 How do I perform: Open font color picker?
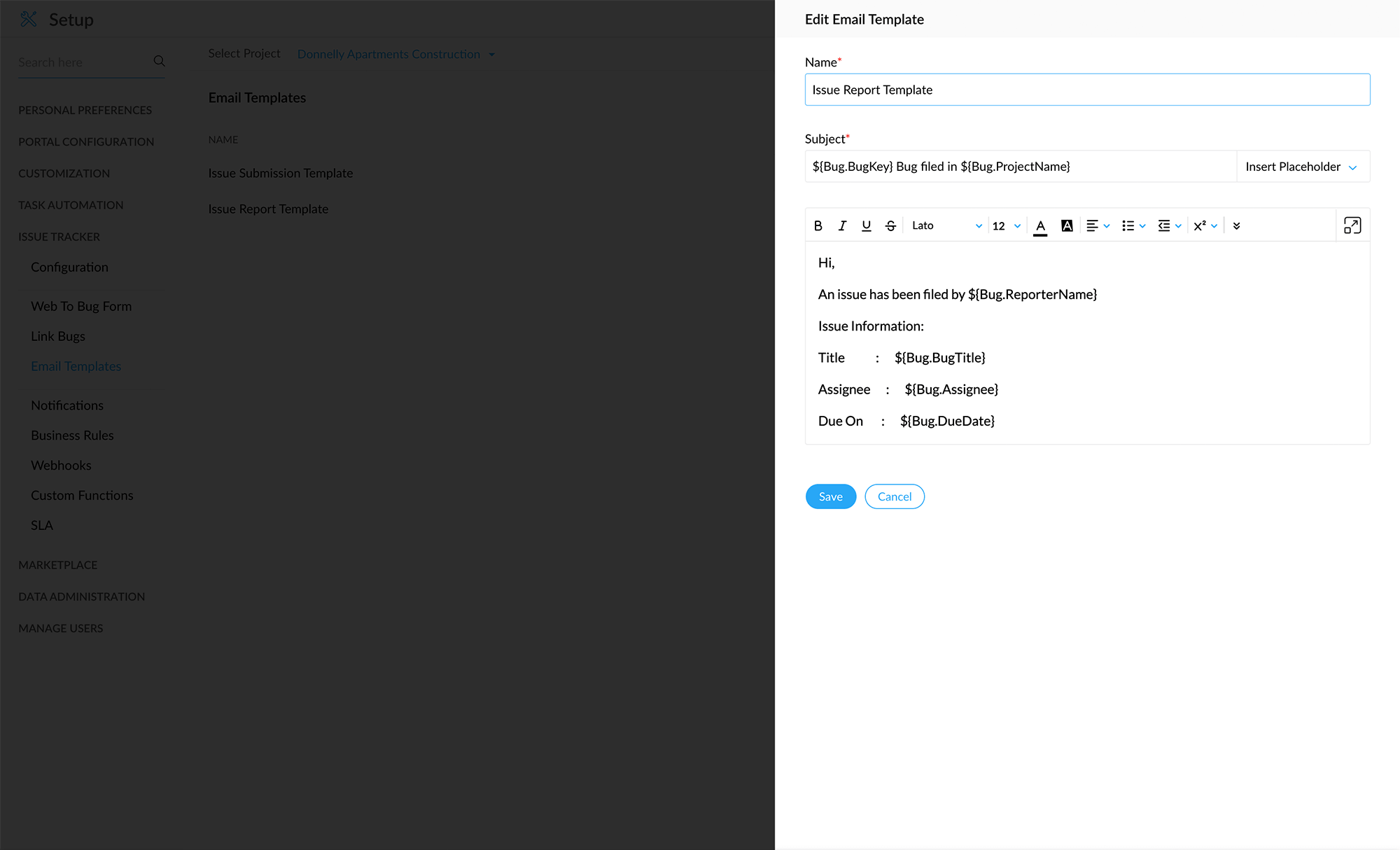tap(1040, 225)
